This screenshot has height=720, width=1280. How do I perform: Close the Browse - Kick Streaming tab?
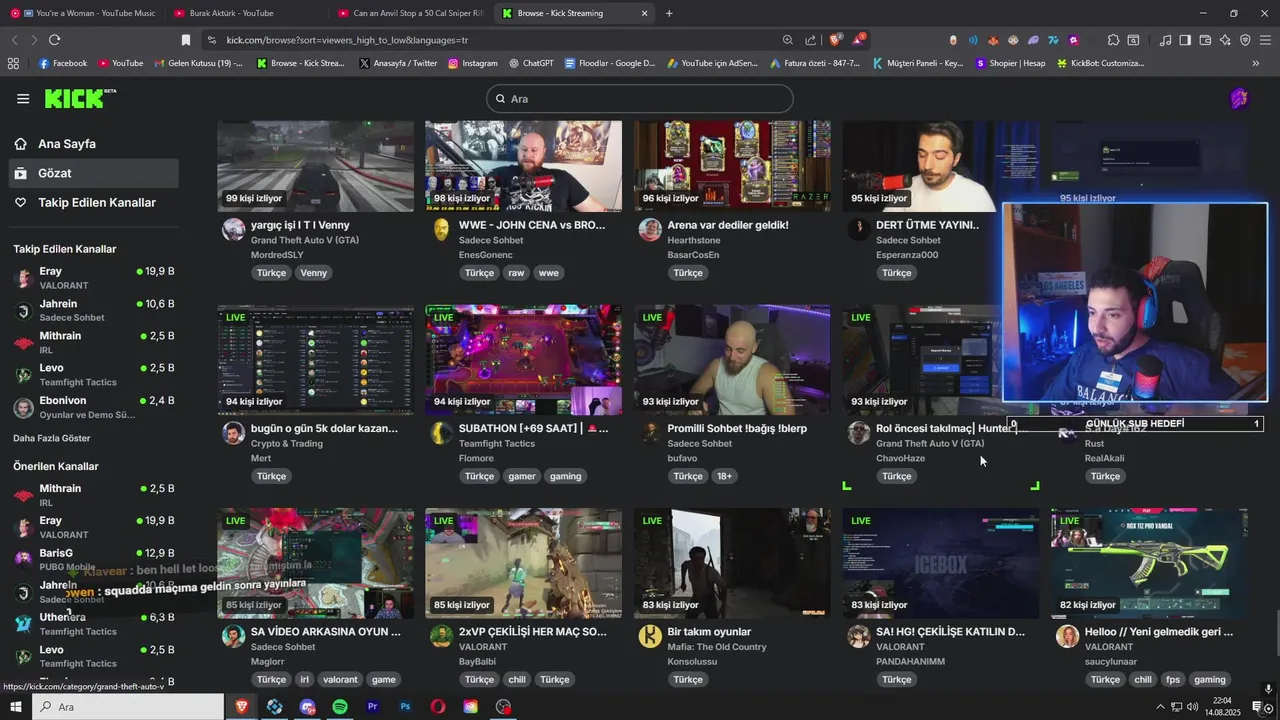tap(644, 13)
